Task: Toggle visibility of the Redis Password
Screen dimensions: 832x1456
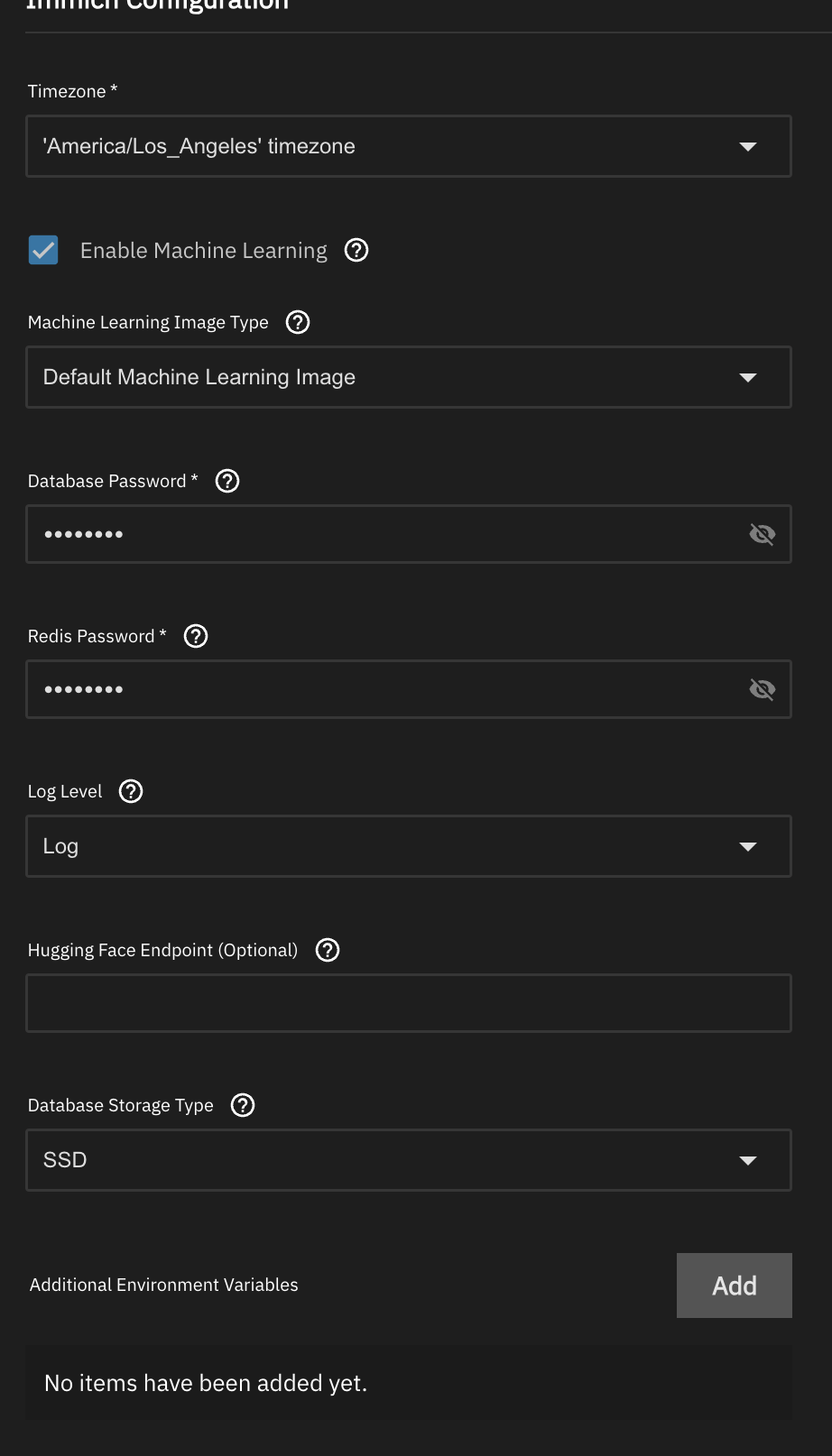Action: (763, 689)
